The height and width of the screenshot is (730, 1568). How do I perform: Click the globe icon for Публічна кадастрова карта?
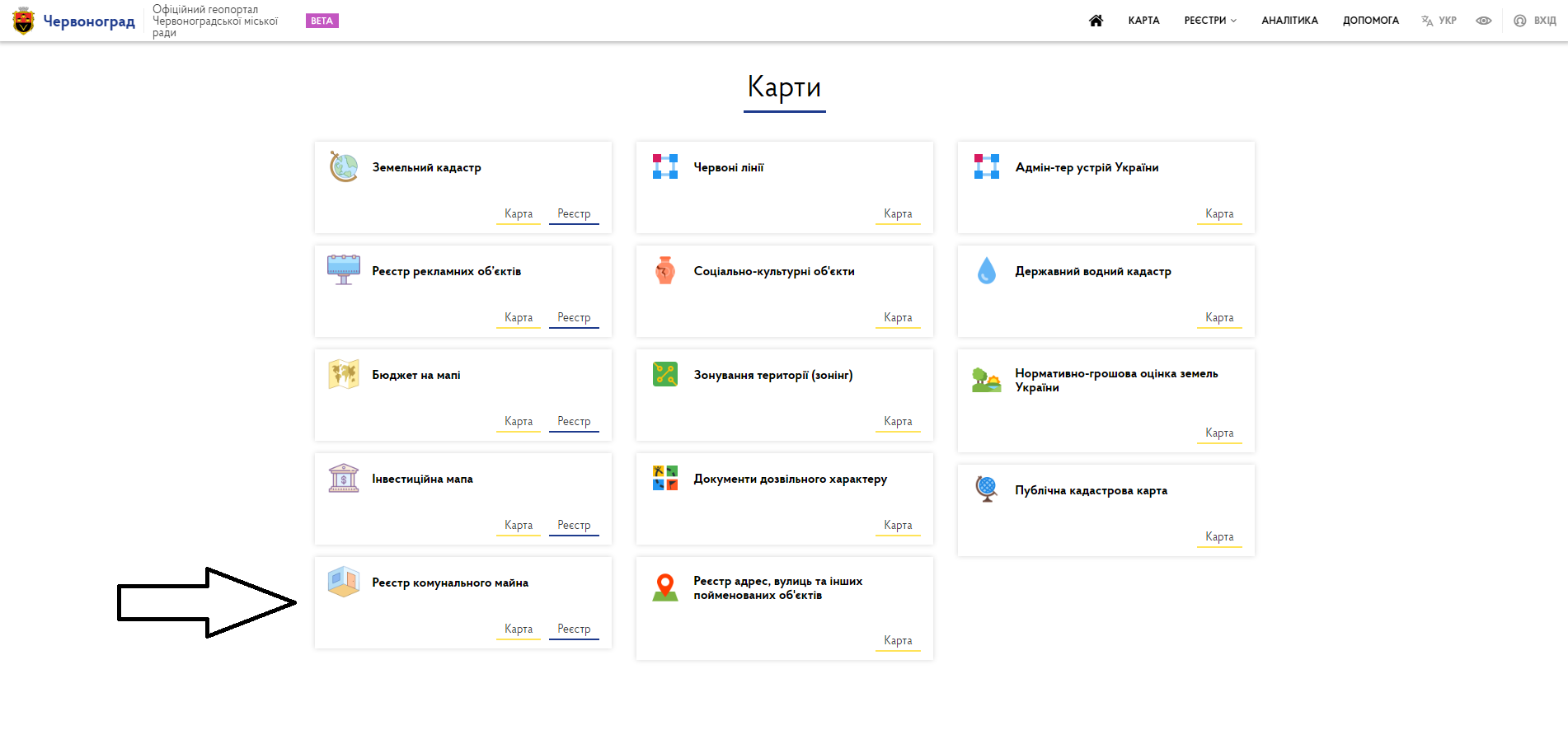[x=987, y=489]
